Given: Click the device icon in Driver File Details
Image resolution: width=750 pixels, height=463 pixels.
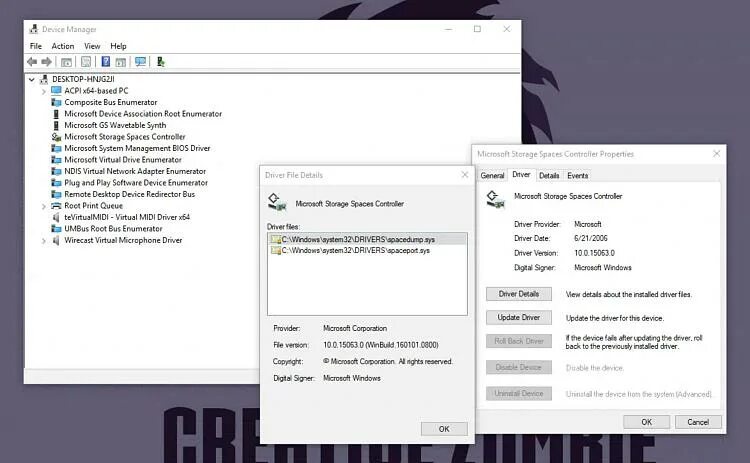Looking at the screenshot, I should (276, 202).
